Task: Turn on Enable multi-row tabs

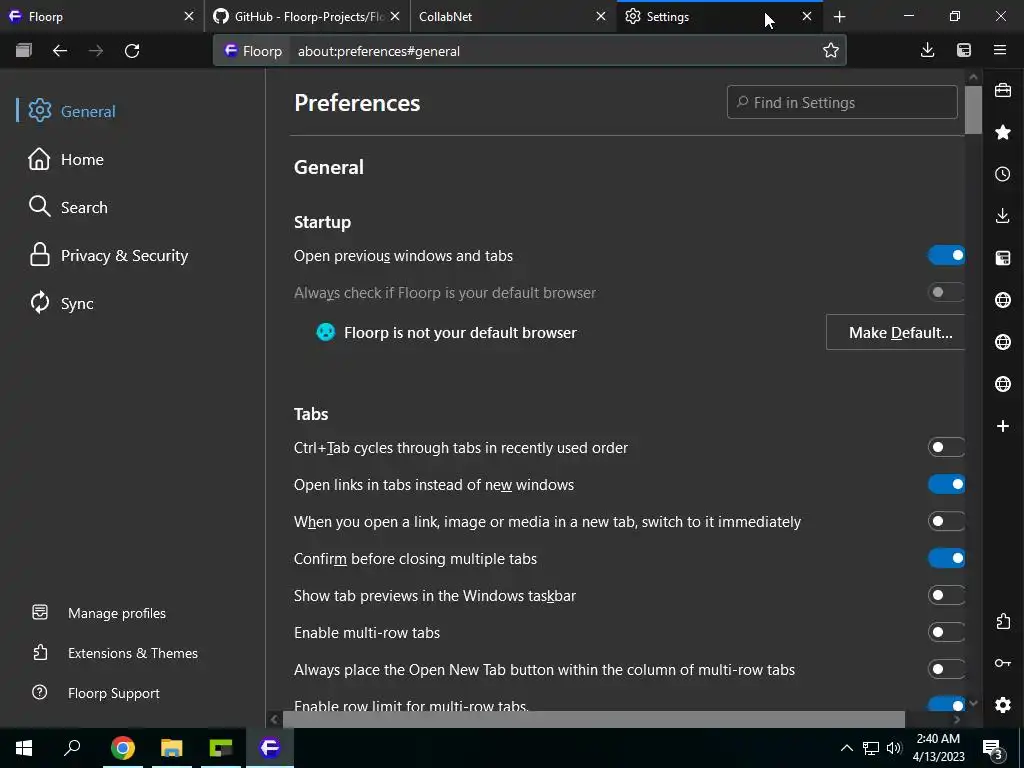Action: point(946,632)
